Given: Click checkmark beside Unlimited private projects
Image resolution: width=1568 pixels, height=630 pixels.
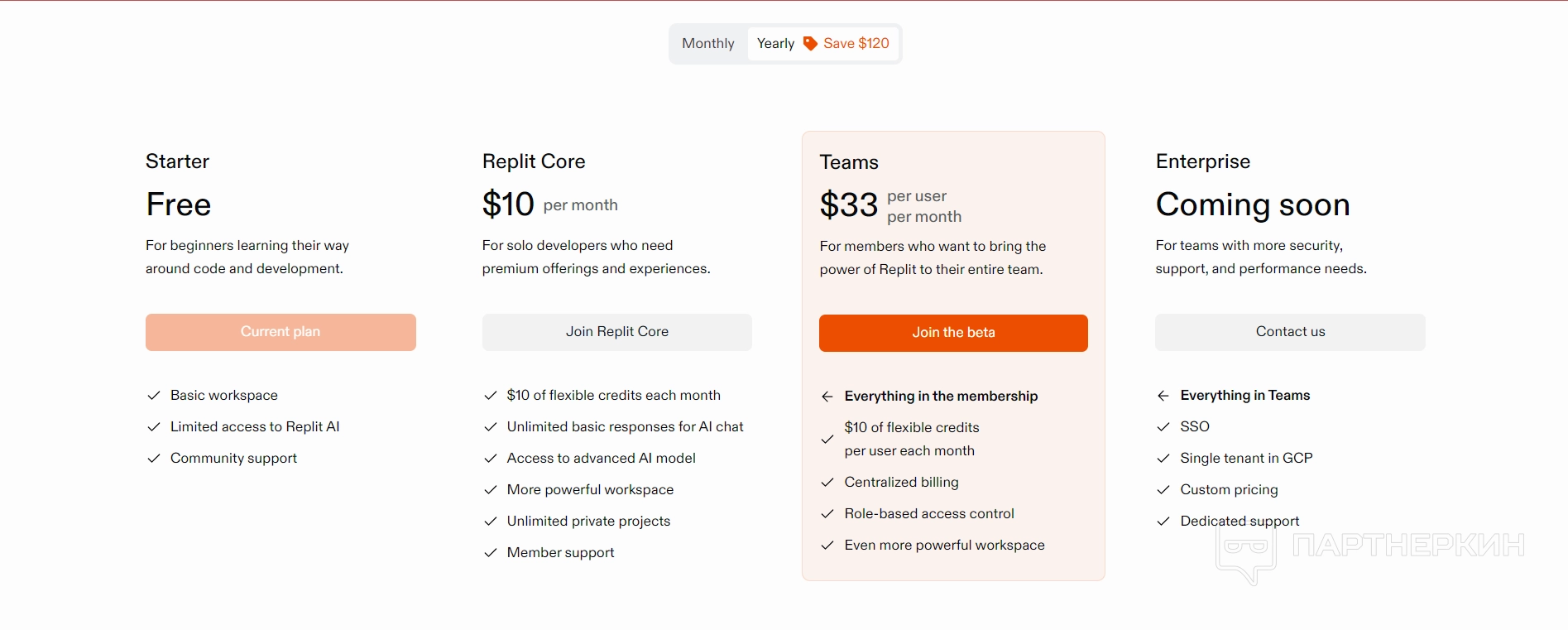Looking at the screenshot, I should [x=490, y=522].
